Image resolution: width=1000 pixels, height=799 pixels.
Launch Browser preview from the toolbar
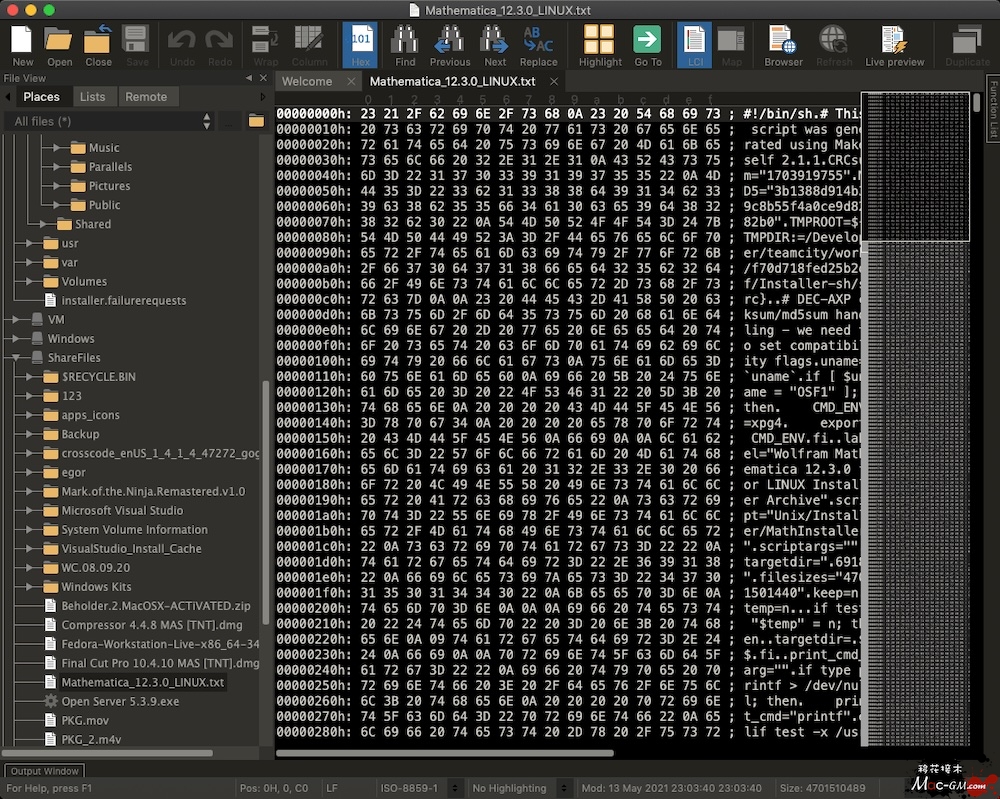783,45
